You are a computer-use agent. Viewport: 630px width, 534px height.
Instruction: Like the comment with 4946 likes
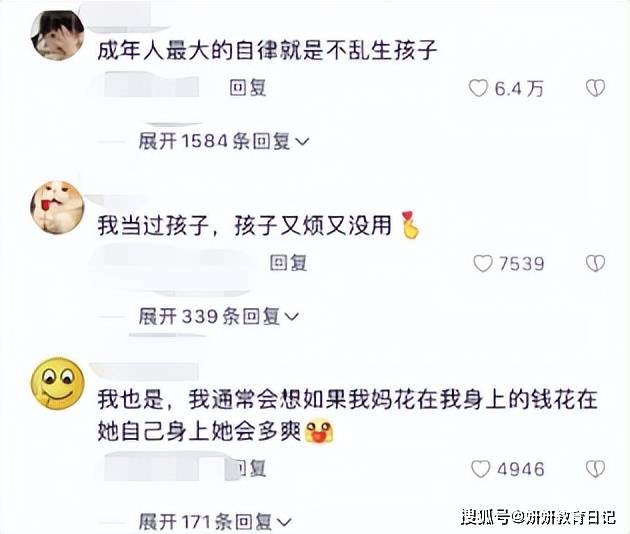[481, 469]
